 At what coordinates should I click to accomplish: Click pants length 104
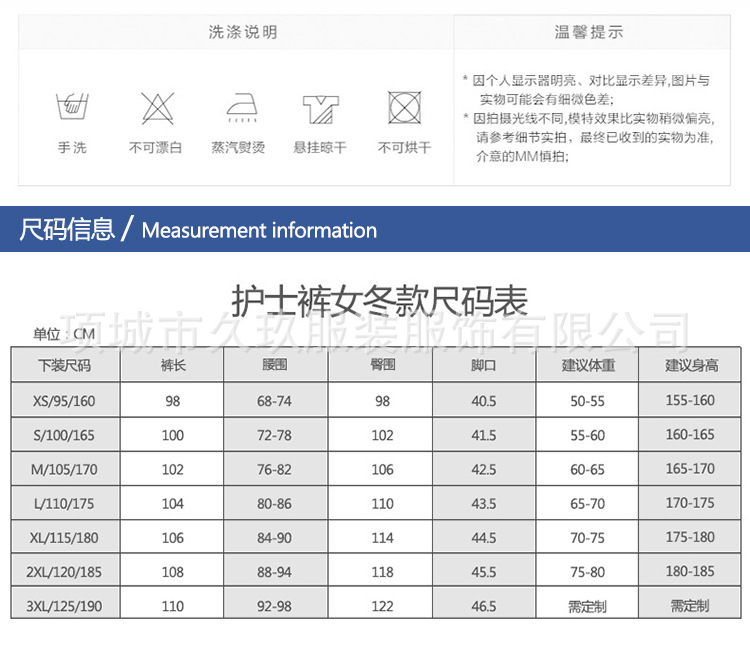(173, 504)
